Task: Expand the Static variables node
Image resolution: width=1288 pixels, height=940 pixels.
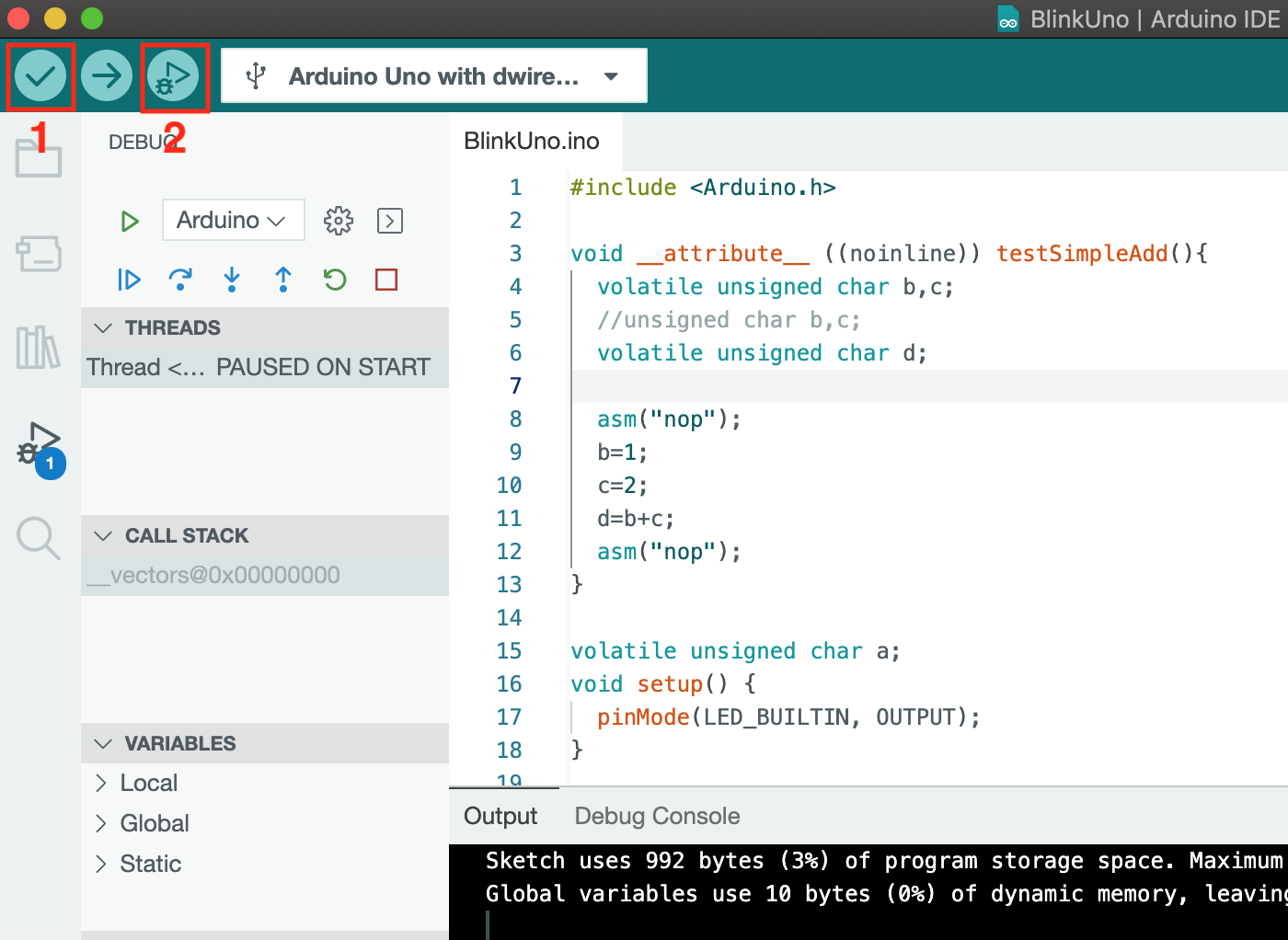Action: 265,864
